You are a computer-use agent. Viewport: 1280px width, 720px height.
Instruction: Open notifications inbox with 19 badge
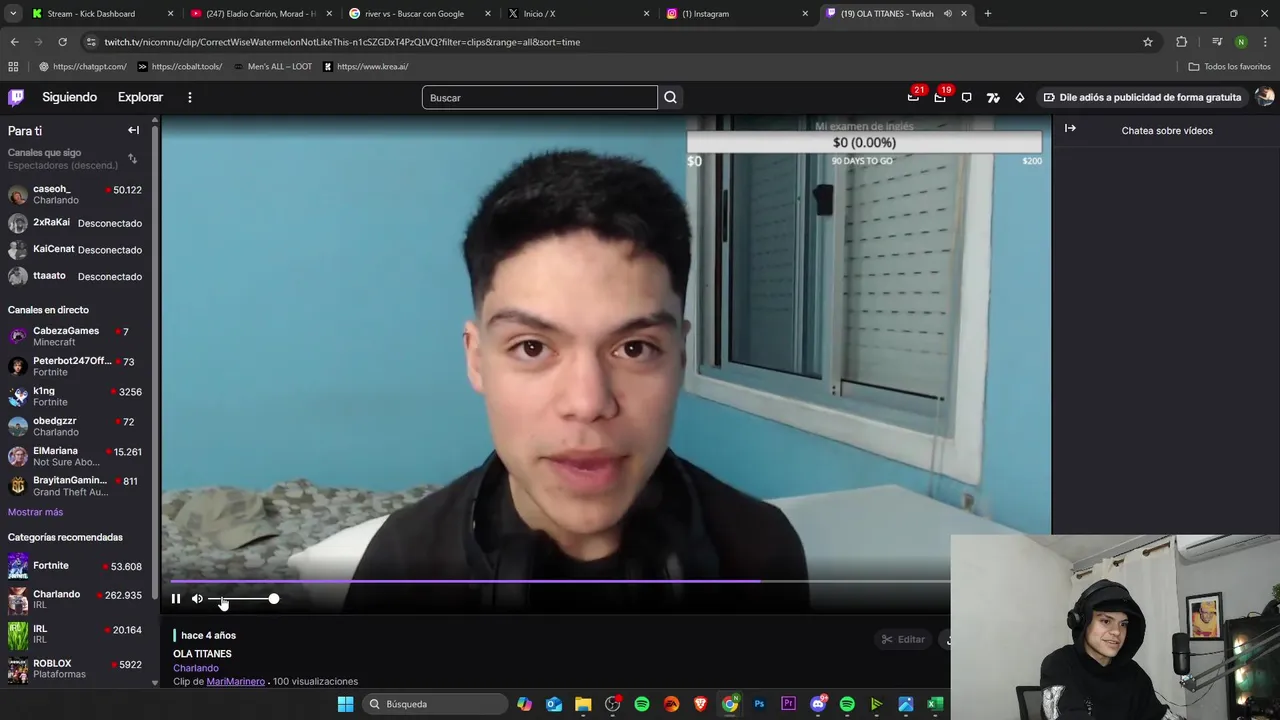point(940,97)
